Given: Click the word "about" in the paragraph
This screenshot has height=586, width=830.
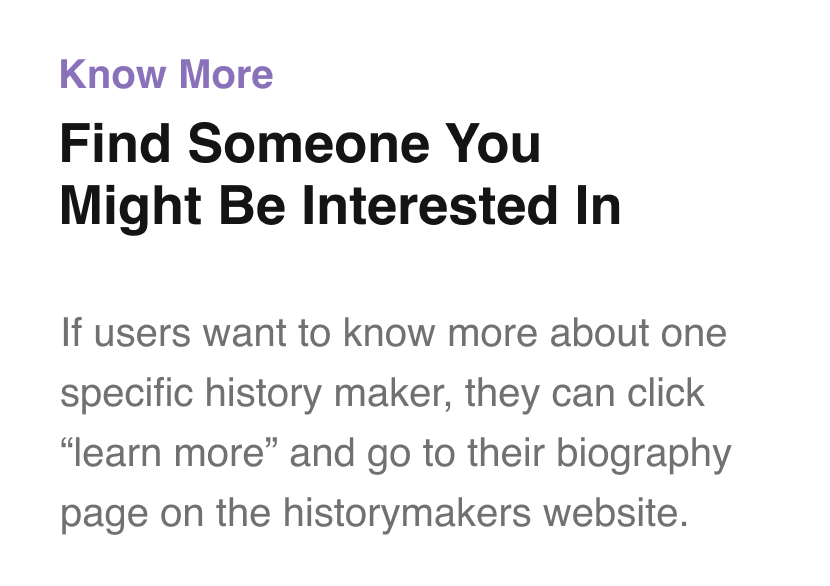Looking at the screenshot, I should coord(599,333).
